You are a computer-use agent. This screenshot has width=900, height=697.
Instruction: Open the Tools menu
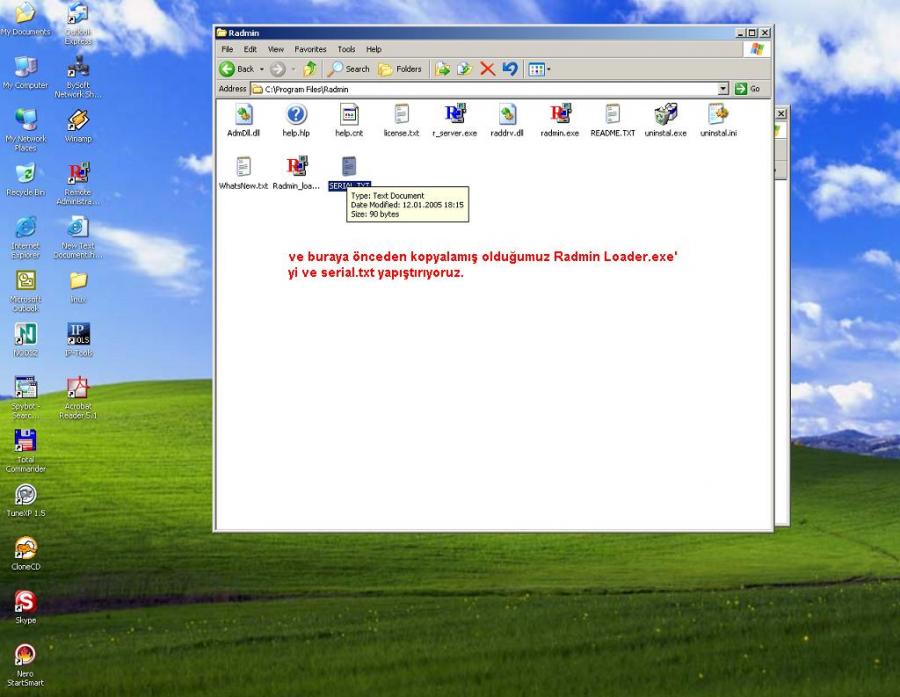(346, 49)
